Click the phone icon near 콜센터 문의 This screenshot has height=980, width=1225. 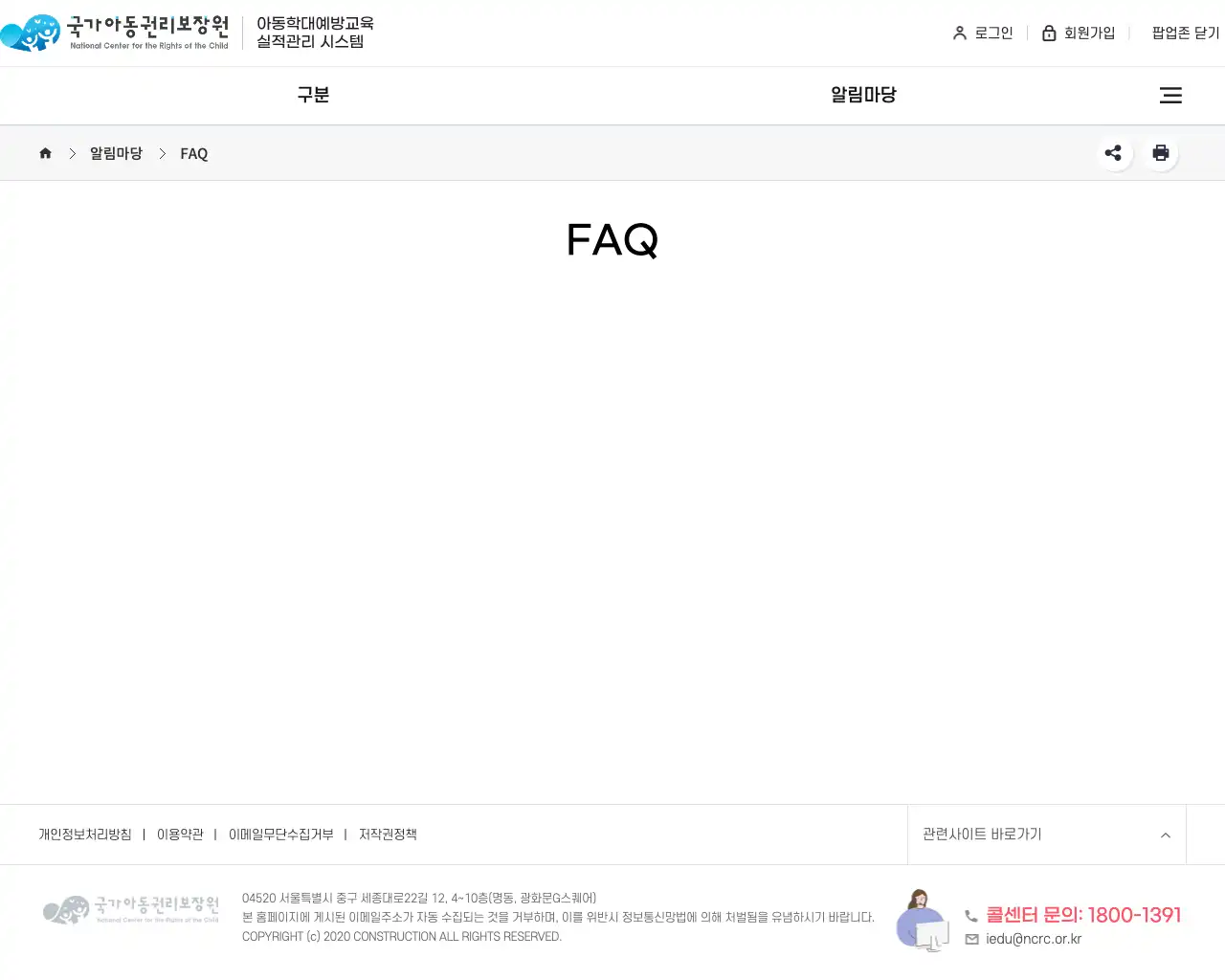click(971, 916)
